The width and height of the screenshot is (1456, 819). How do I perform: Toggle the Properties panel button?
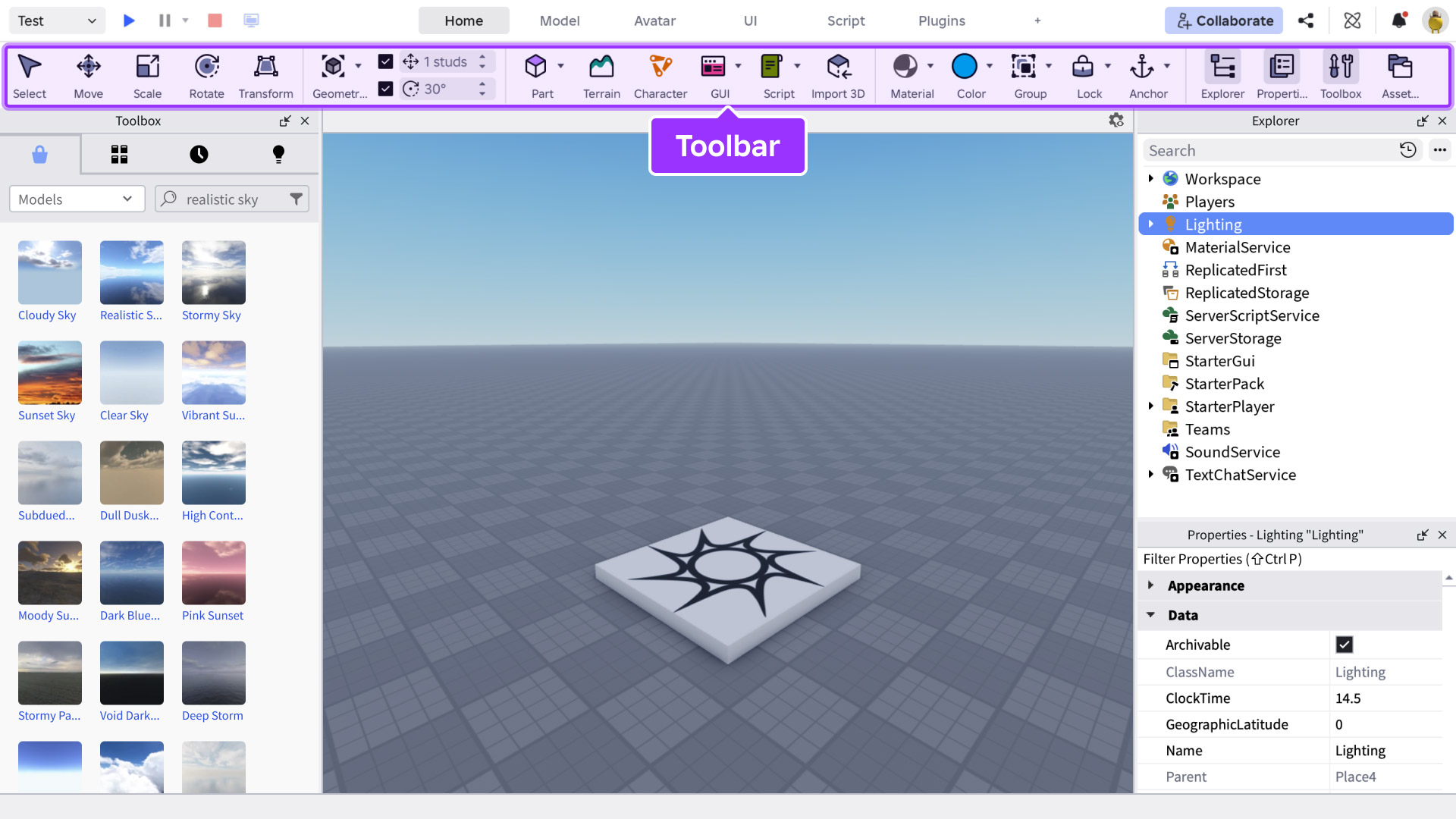(1282, 76)
